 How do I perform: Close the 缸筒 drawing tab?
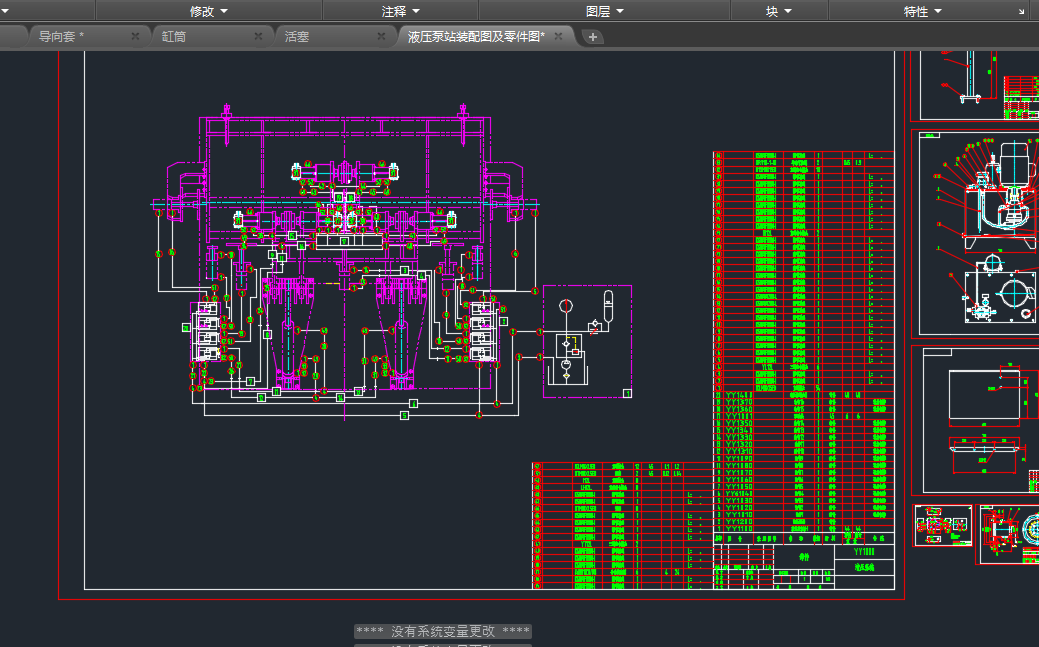click(x=258, y=36)
